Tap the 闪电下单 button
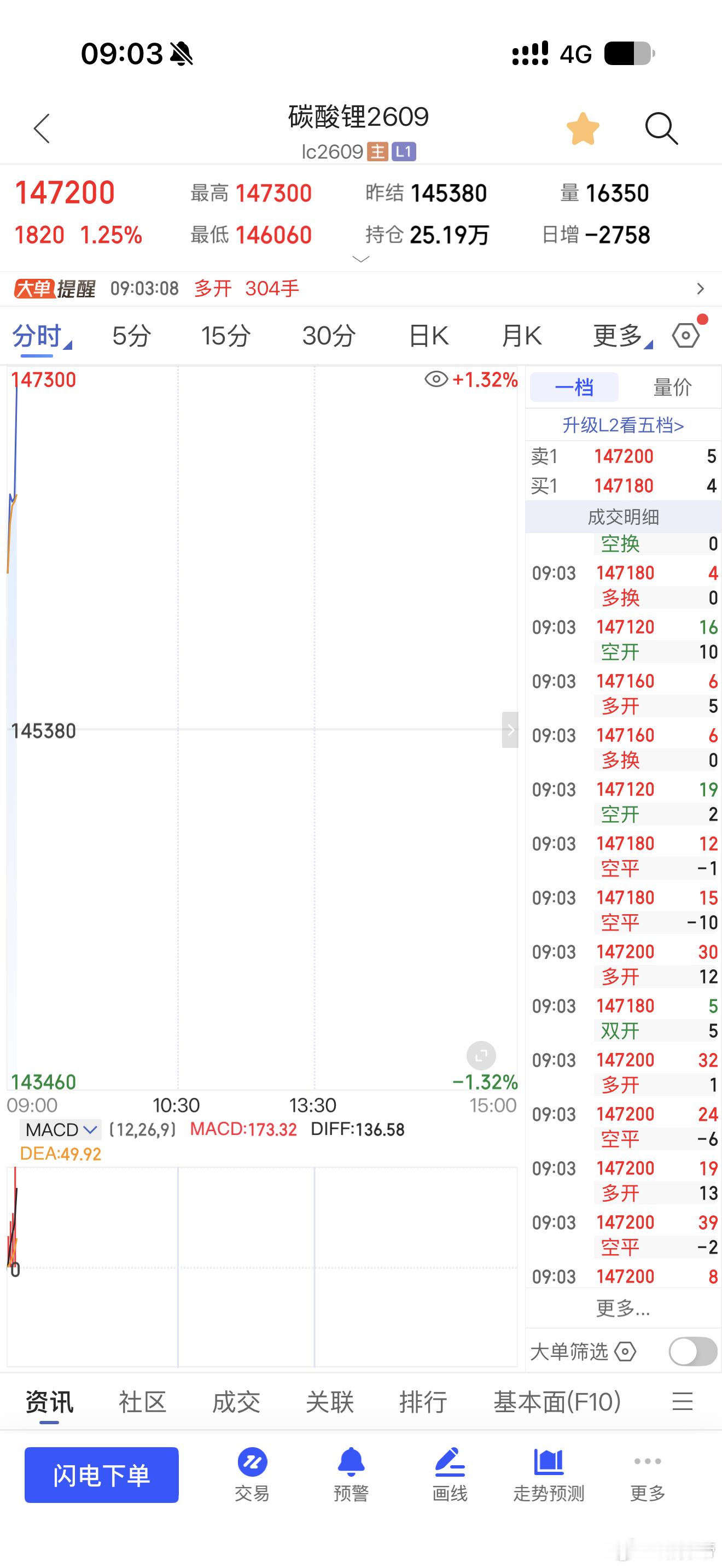Image resolution: width=722 pixels, height=1568 pixels. [102, 1475]
